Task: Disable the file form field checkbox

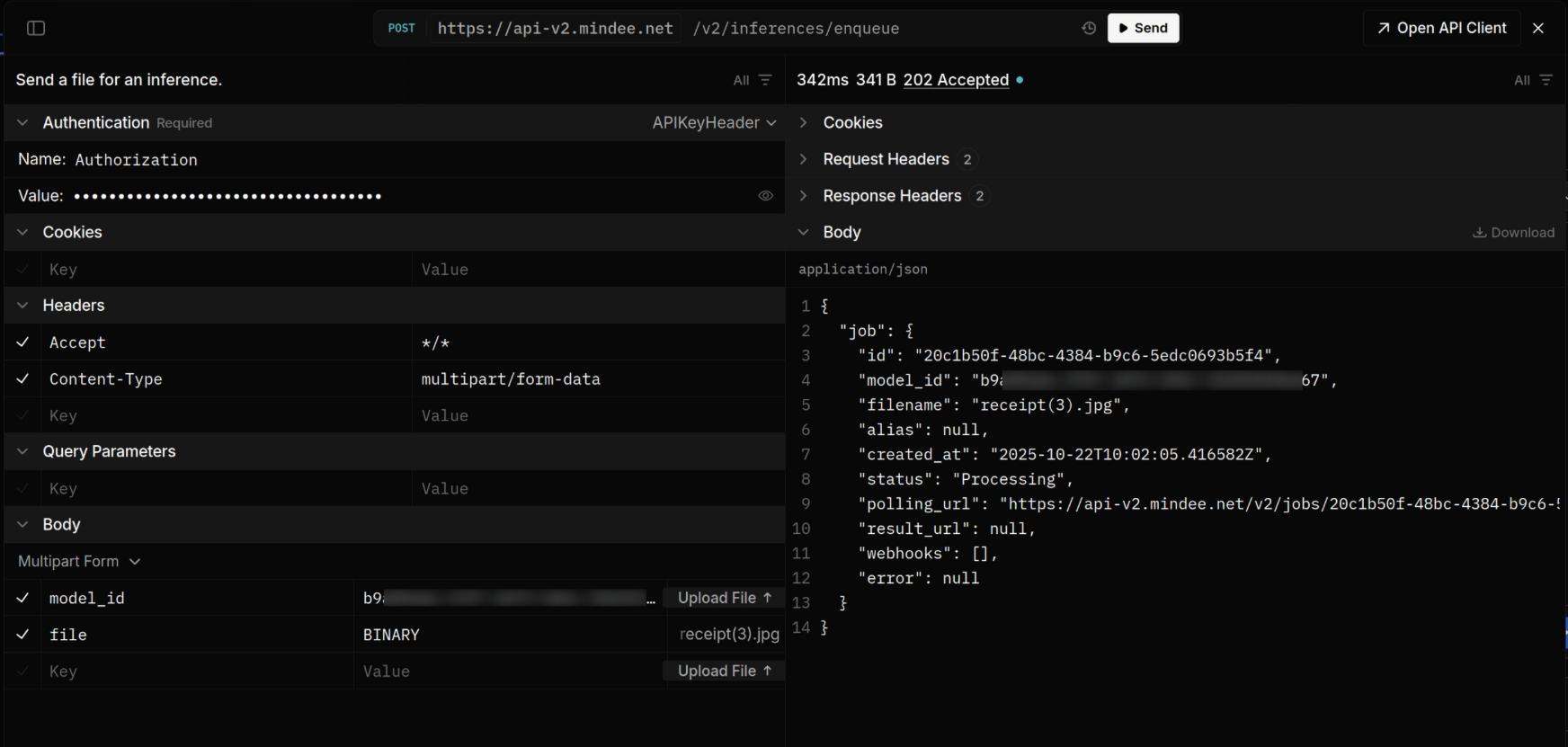Action: (x=23, y=635)
